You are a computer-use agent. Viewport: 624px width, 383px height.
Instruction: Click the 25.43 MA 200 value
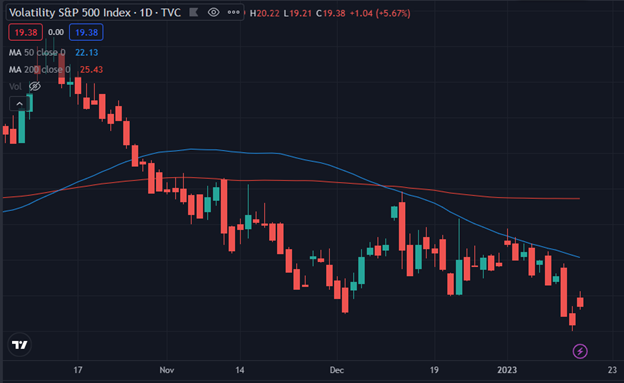[91, 70]
